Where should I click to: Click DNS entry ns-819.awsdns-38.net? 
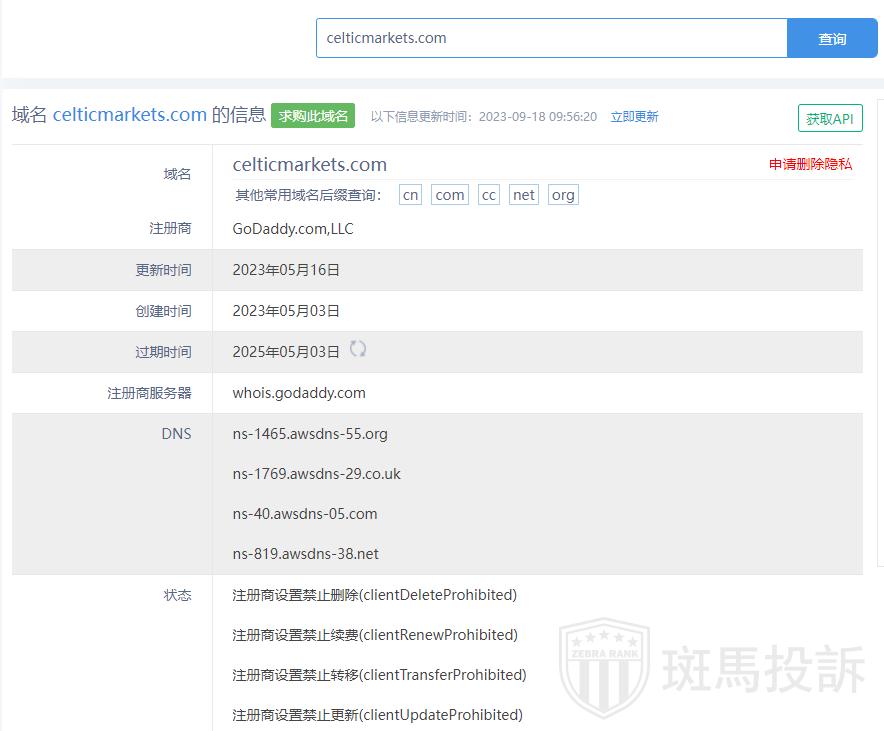coord(305,554)
